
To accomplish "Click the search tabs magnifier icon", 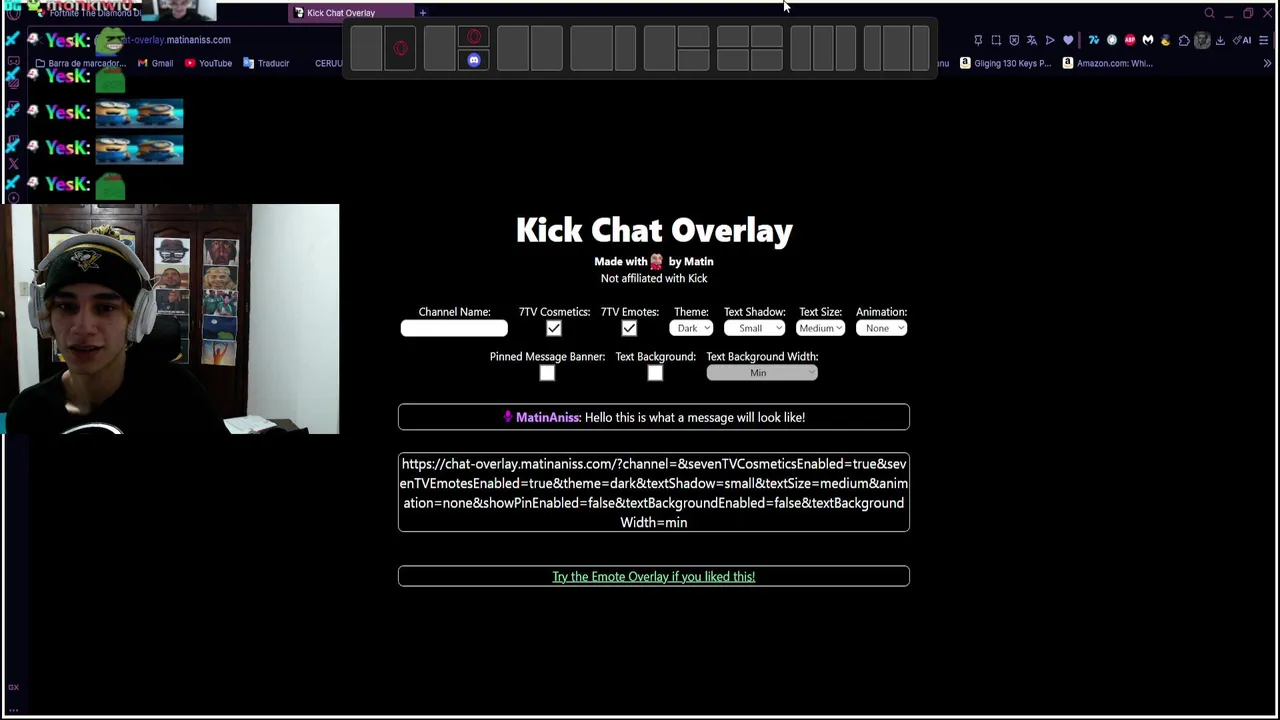I will click(x=1209, y=13).
